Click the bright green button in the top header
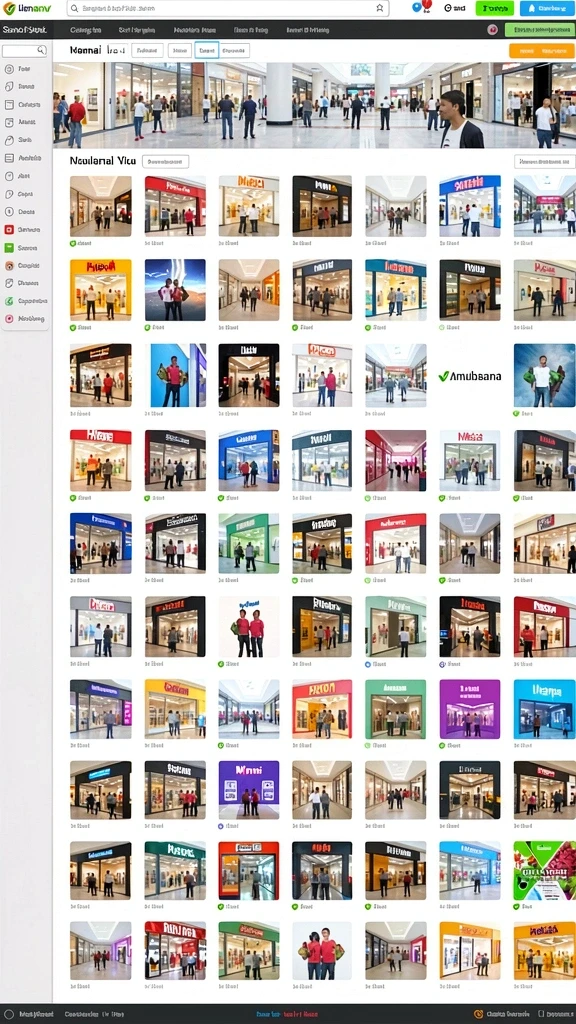576x1024 pixels. (494, 8)
